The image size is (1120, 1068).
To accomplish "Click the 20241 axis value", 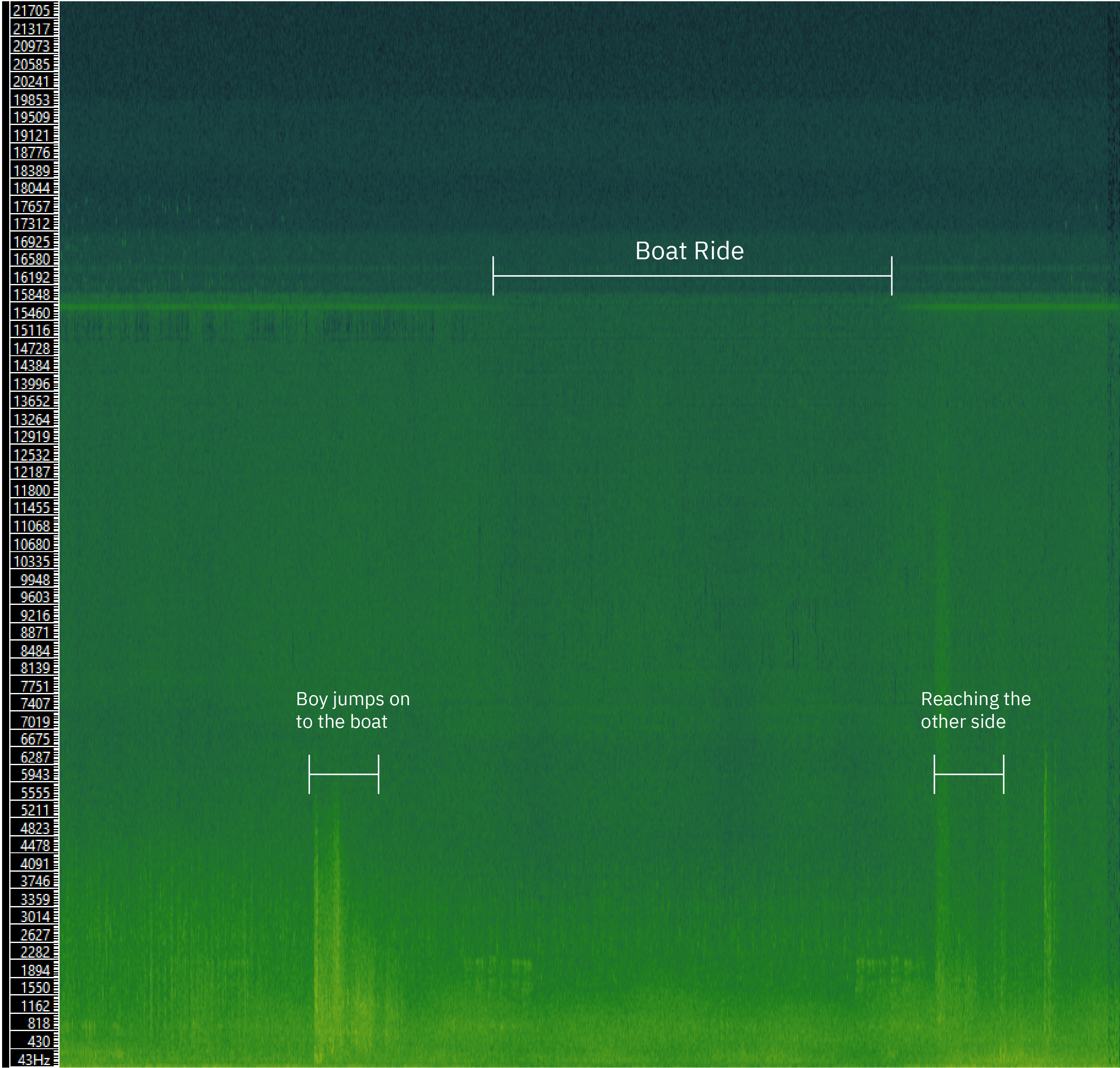I will click(32, 81).
